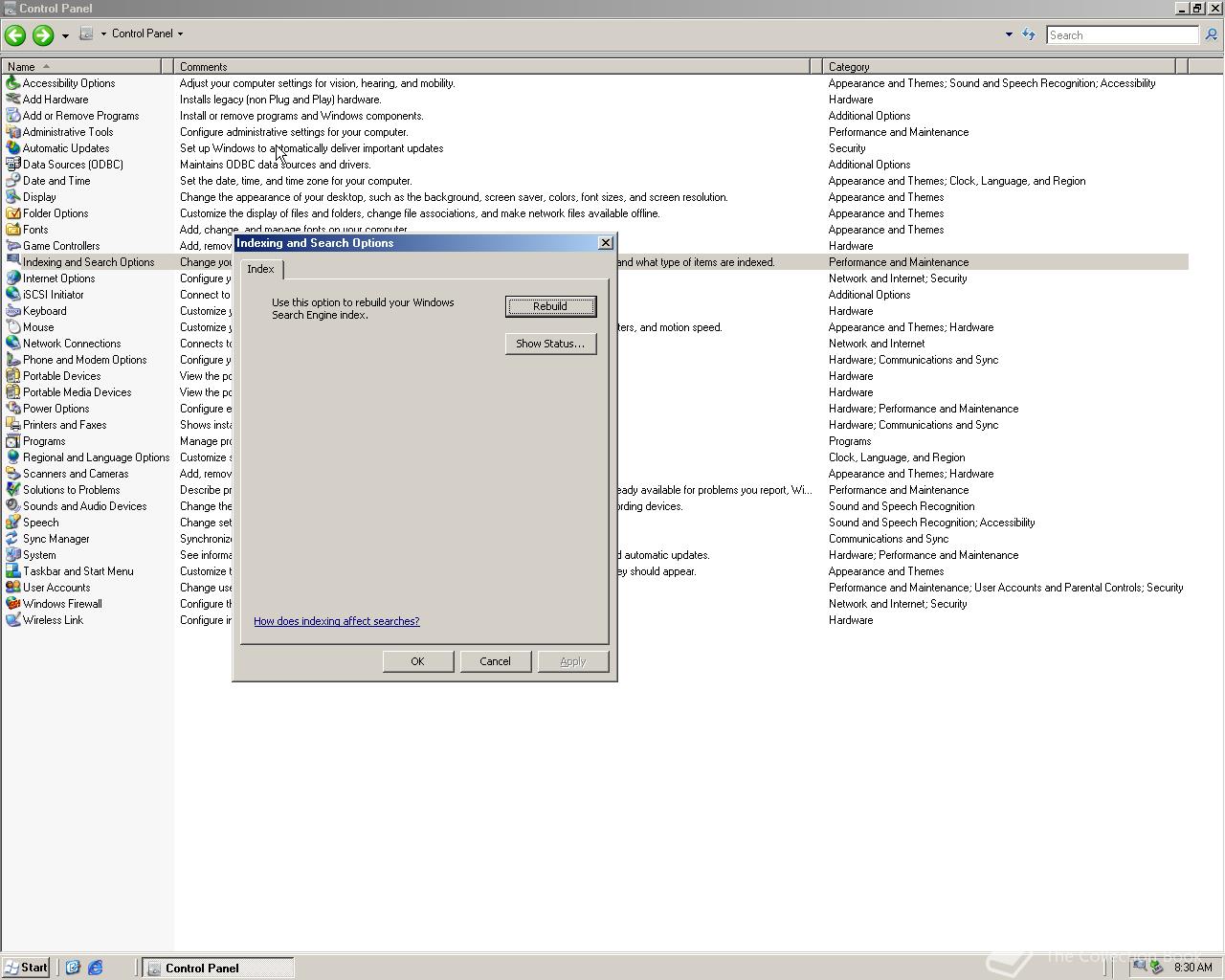Select the Portable Devices row

coord(595,376)
